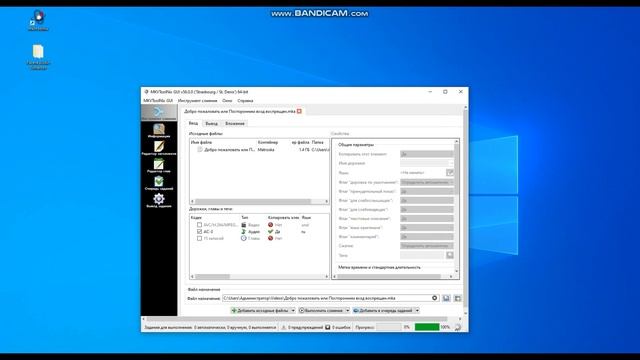
Task: Uncheck the AC-3 audio track checkbox
Action: point(200,231)
